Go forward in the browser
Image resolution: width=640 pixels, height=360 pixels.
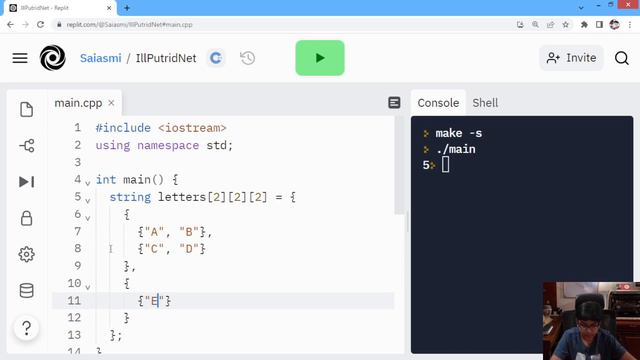pos(25,24)
